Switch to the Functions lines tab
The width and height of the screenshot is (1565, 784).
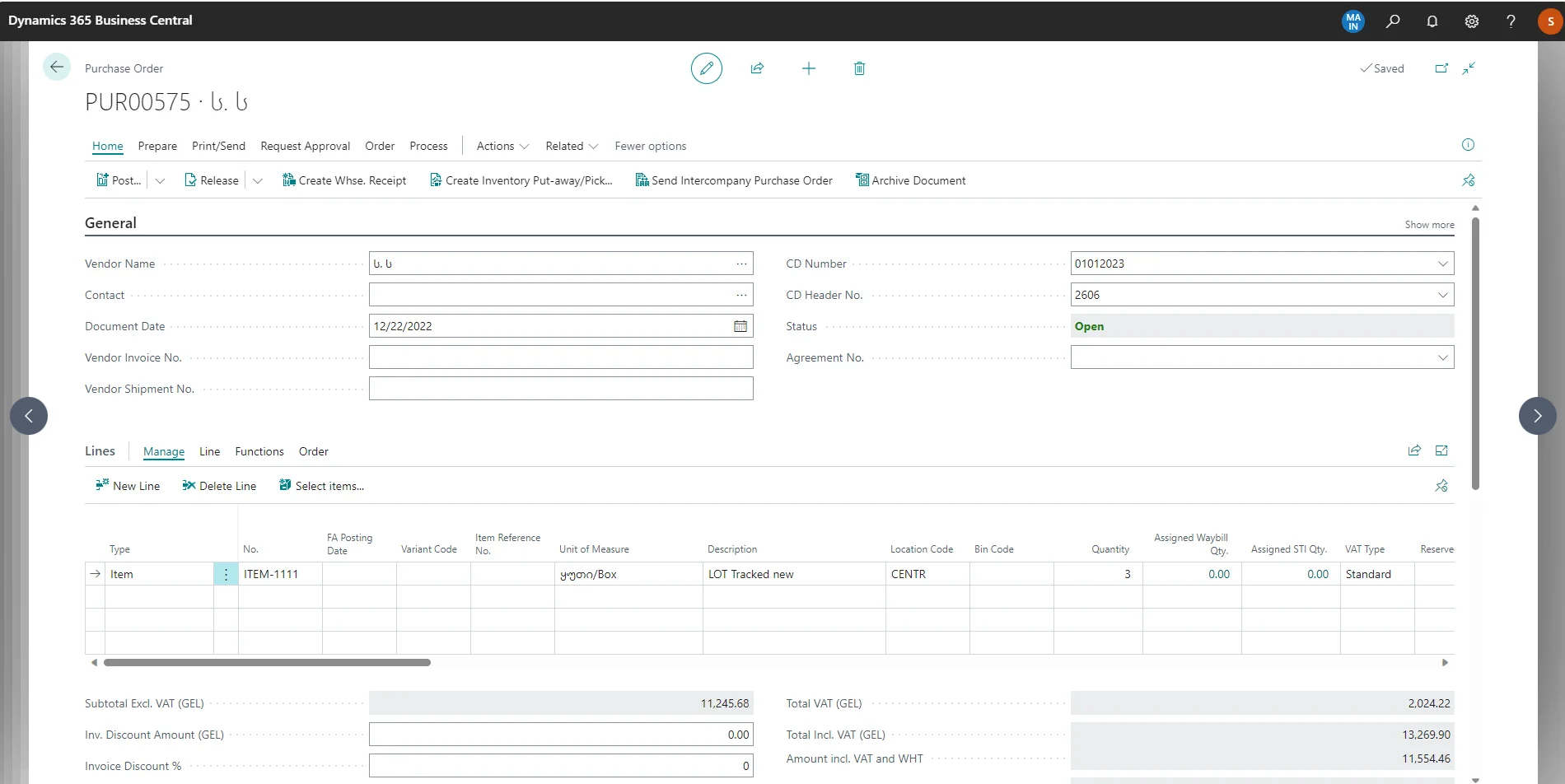259,451
